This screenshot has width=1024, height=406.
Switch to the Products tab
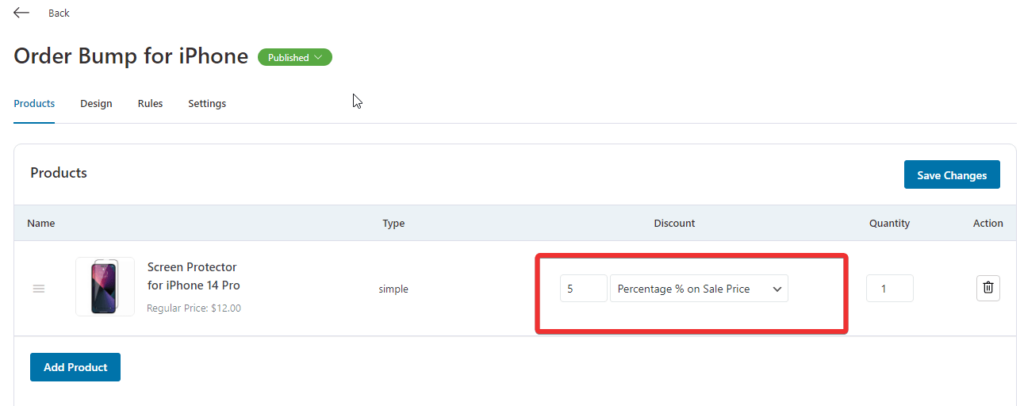click(x=34, y=104)
